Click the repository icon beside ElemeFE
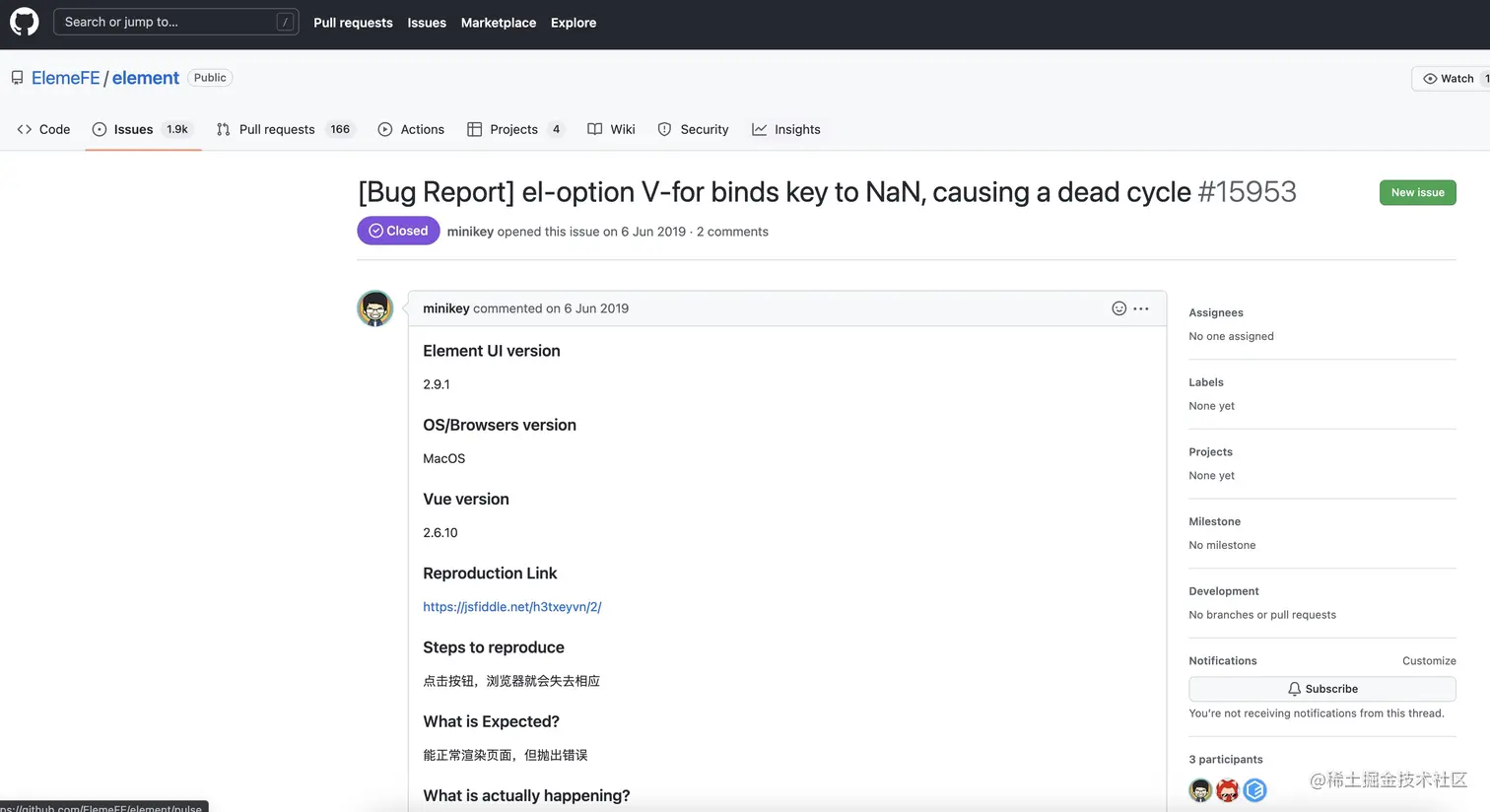 click(17, 78)
